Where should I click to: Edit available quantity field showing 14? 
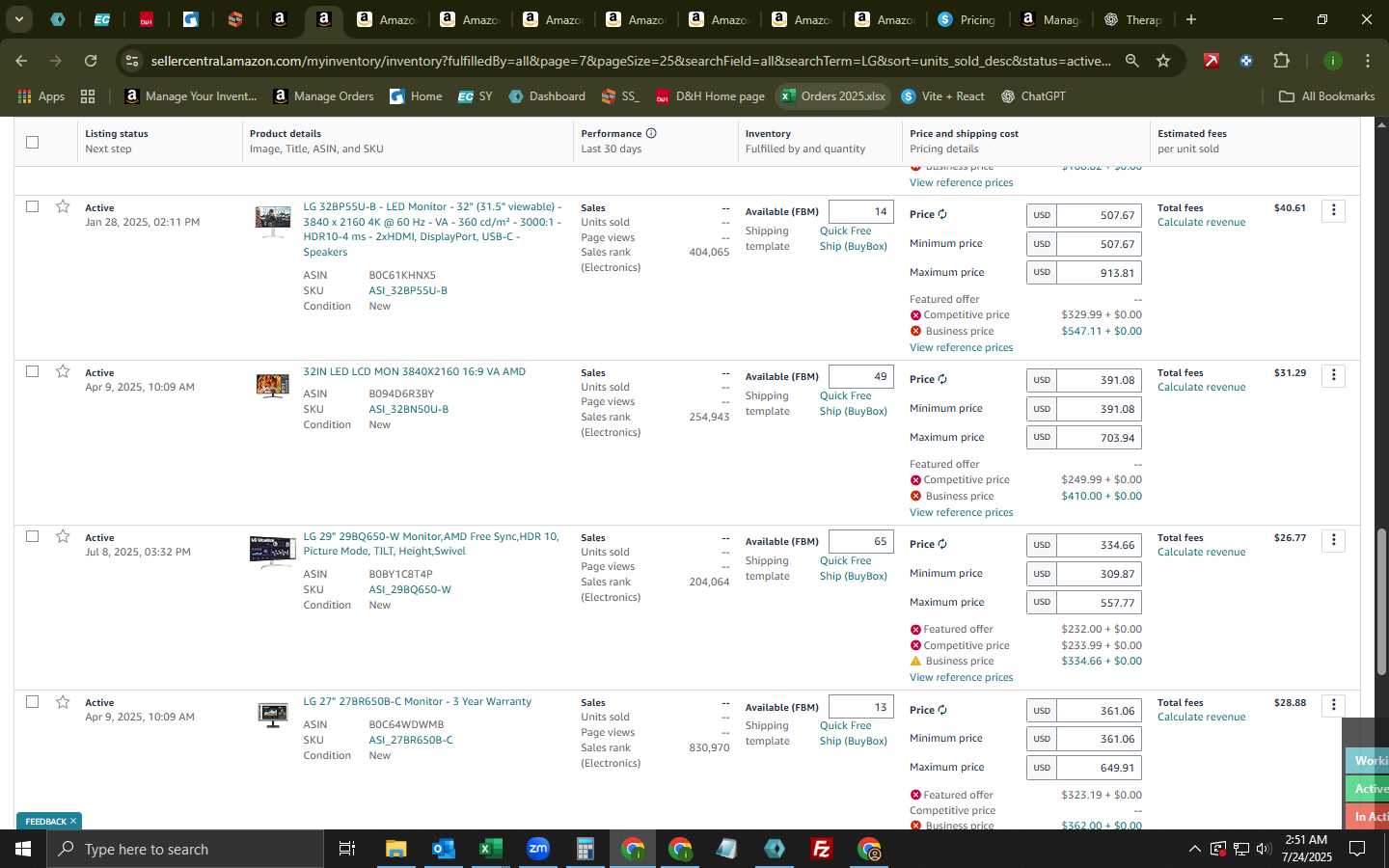pyautogui.click(x=860, y=211)
